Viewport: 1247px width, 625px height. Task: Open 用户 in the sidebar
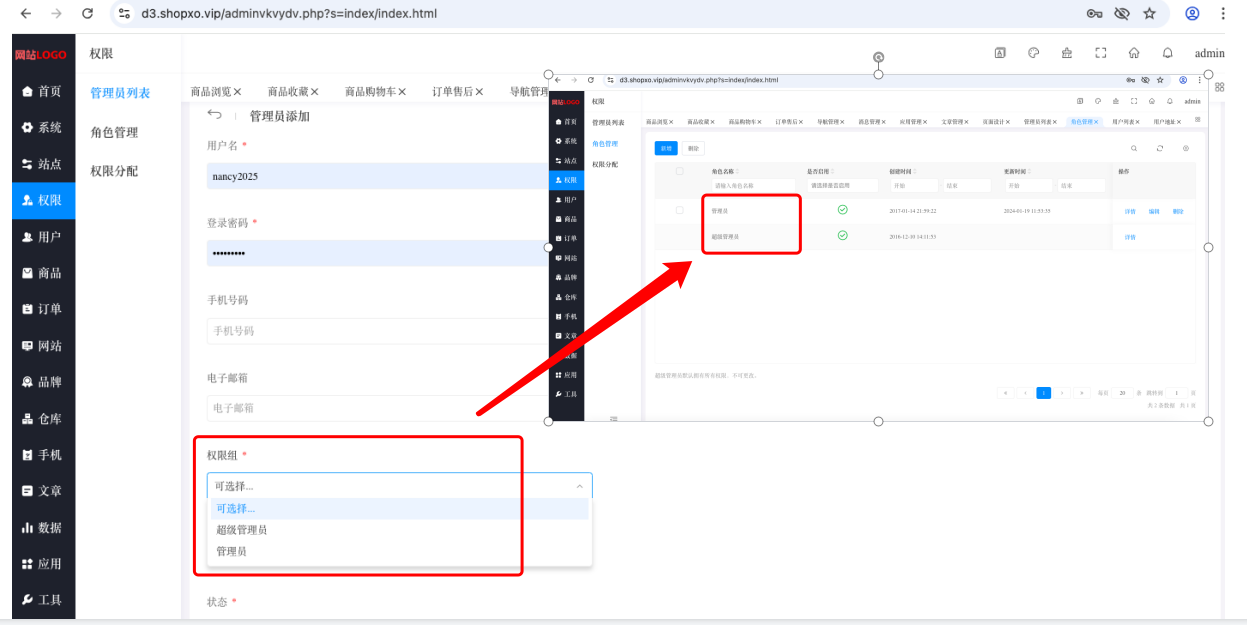point(42,237)
